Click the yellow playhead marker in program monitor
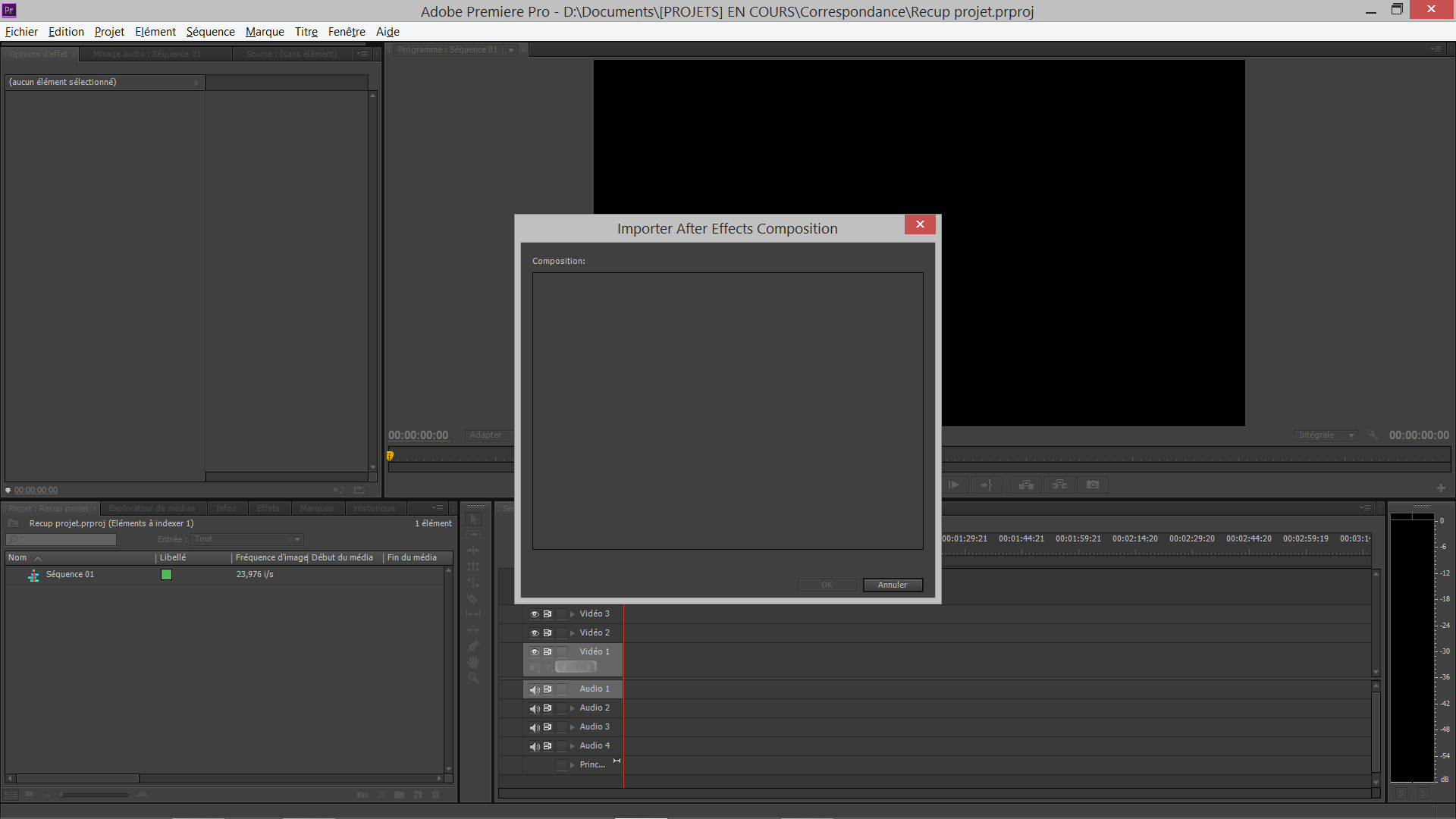The width and height of the screenshot is (1456, 819). (390, 456)
